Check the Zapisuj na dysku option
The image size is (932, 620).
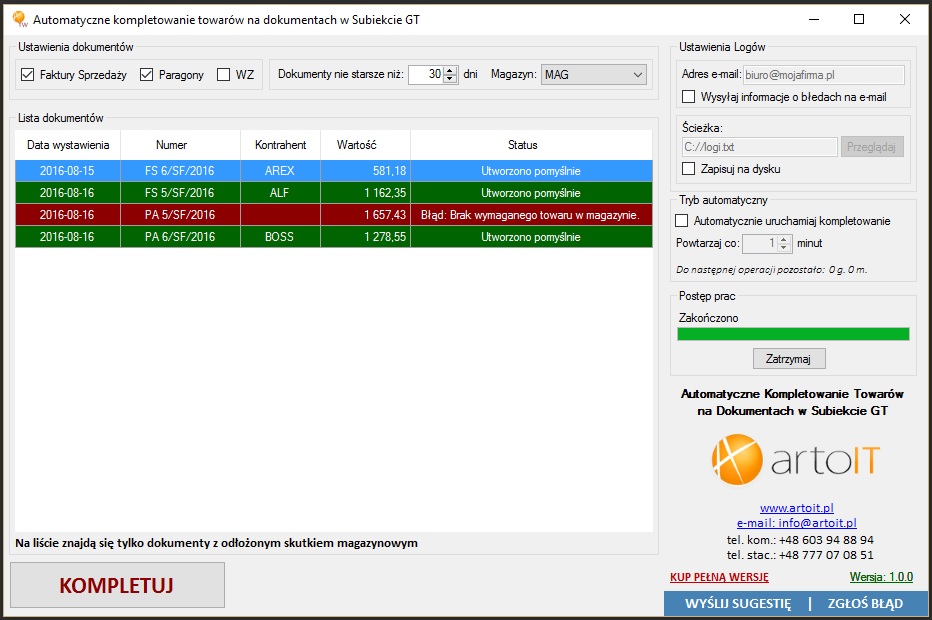[x=688, y=169]
